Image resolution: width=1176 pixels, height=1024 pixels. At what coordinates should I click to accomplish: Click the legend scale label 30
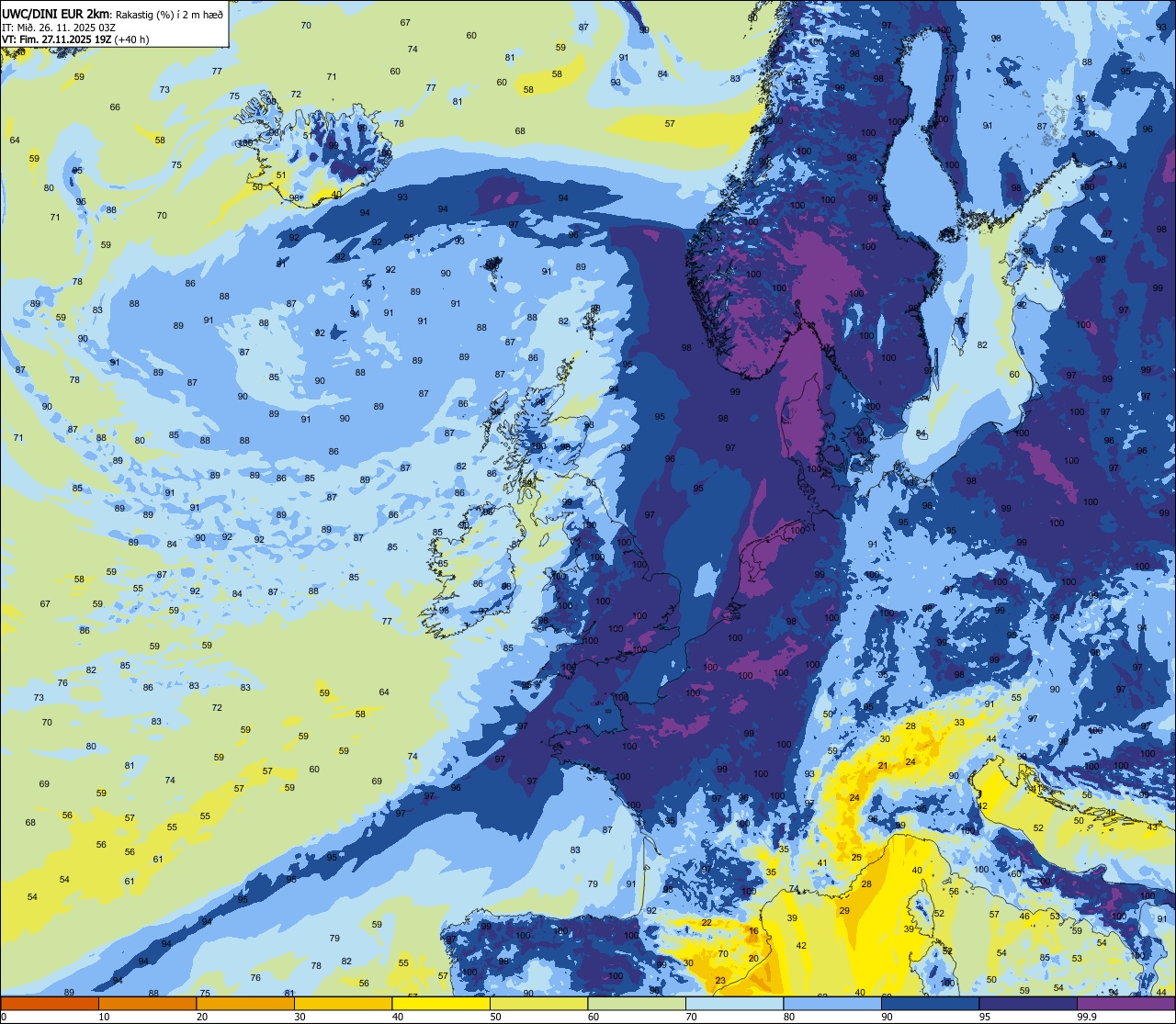(x=300, y=1017)
